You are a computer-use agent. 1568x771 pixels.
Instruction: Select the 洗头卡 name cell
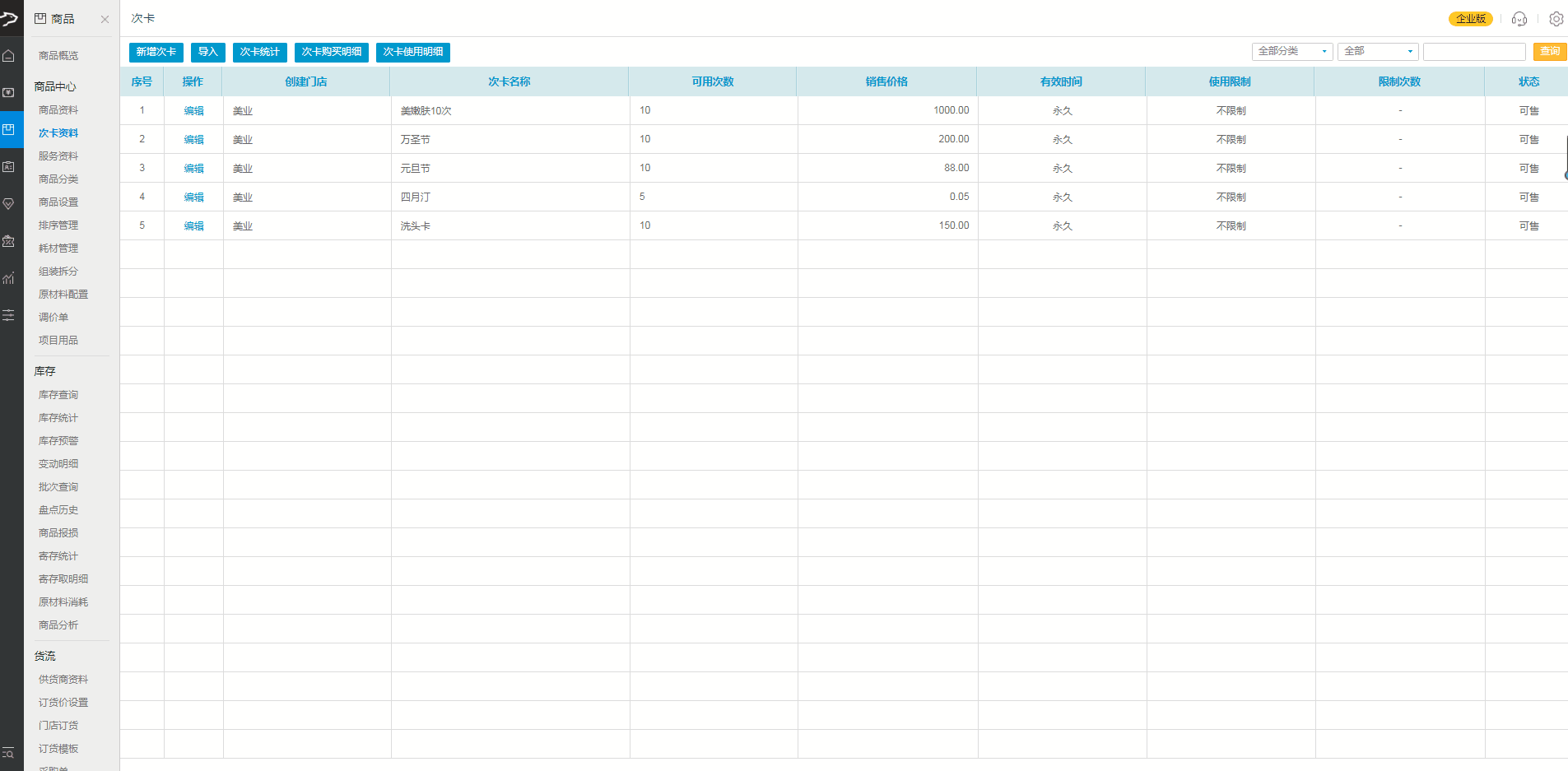[x=510, y=225]
